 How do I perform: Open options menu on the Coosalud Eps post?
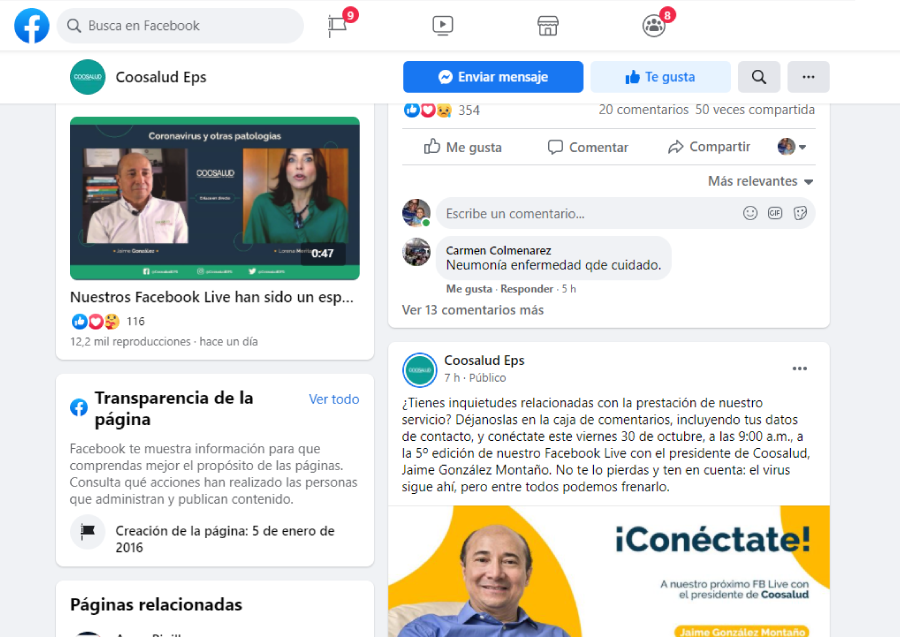(799, 369)
